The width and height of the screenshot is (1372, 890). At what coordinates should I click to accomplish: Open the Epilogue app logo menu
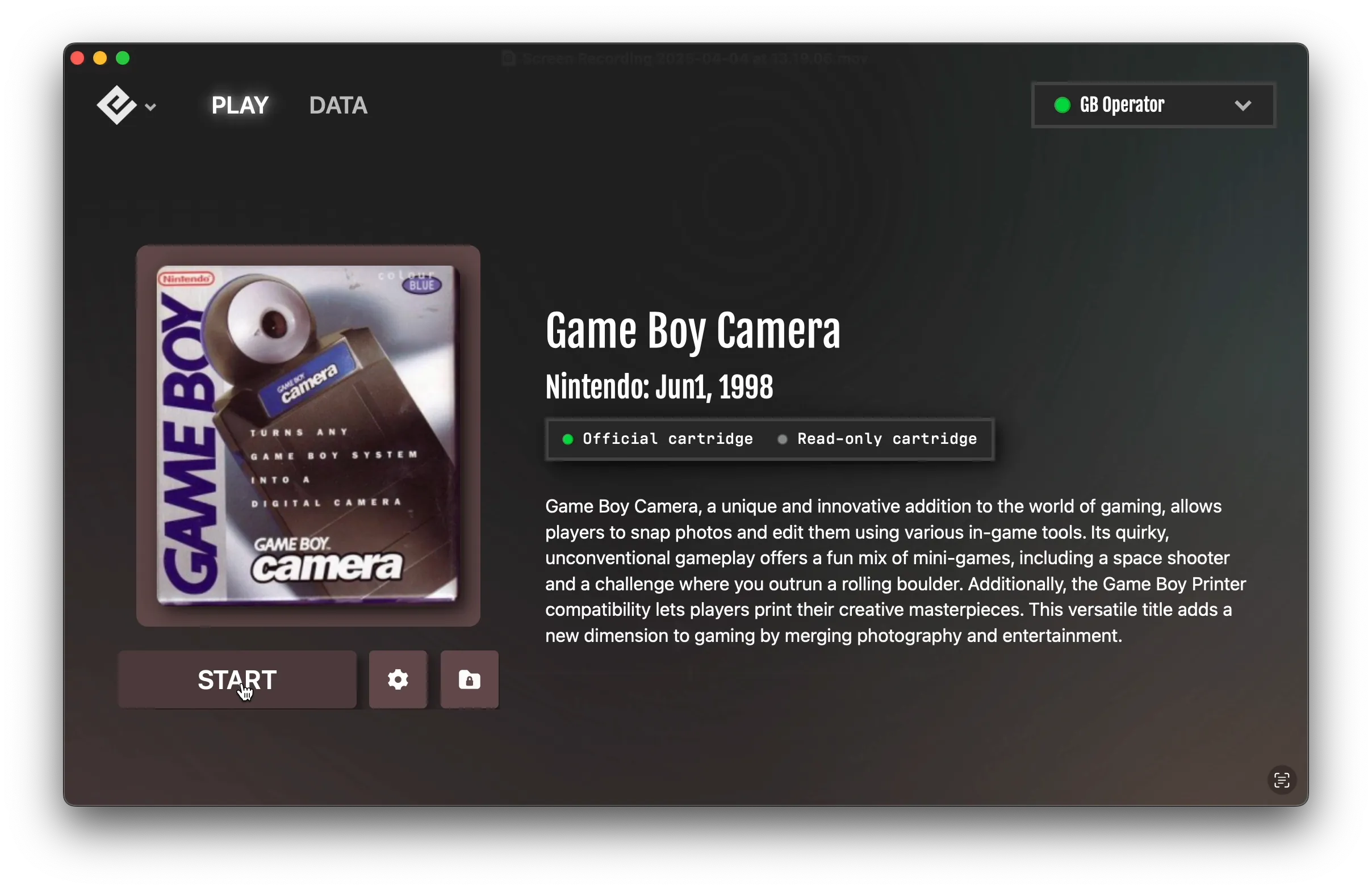point(118,105)
